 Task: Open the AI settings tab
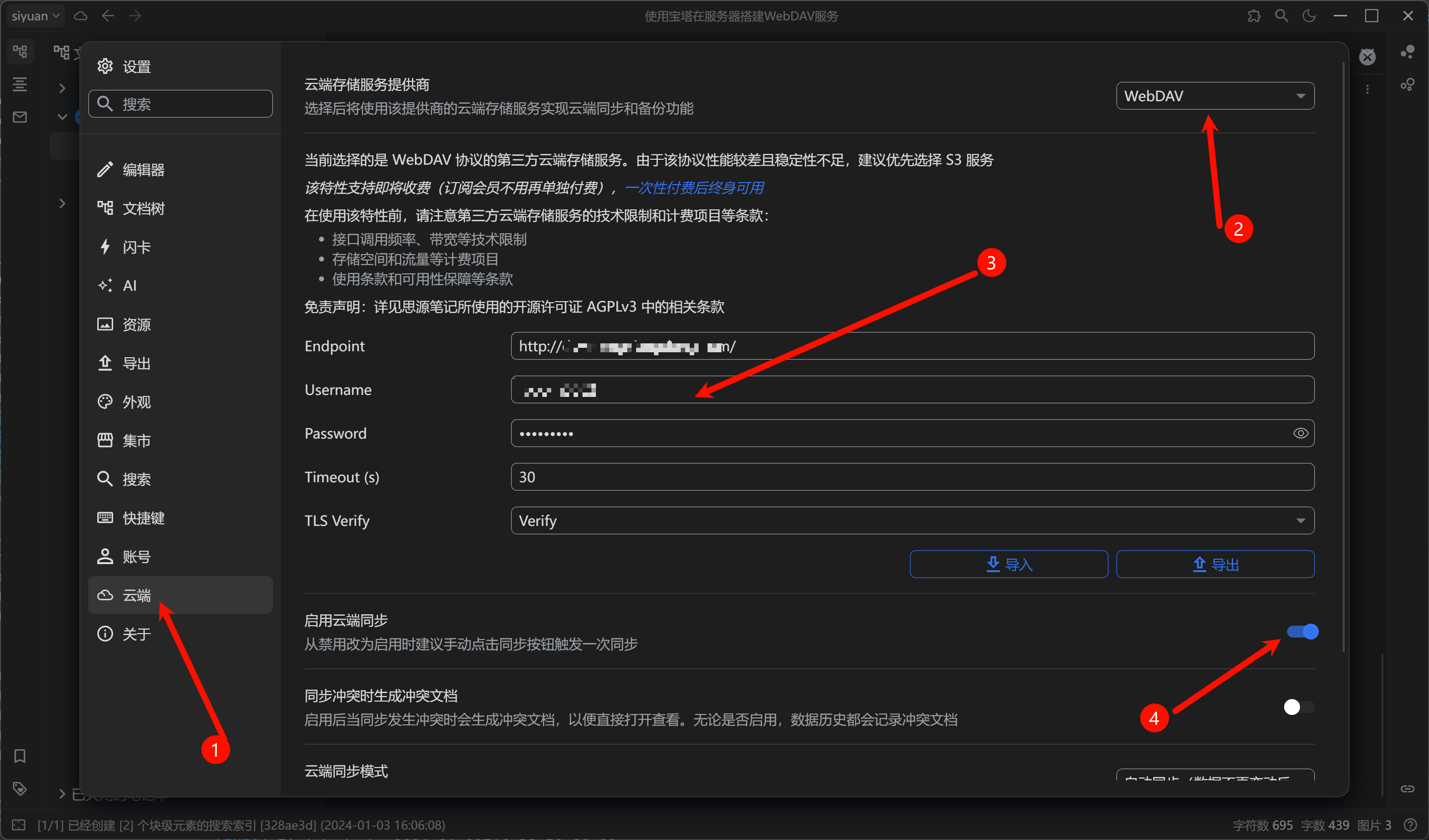pyautogui.click(x=180, y=285)
